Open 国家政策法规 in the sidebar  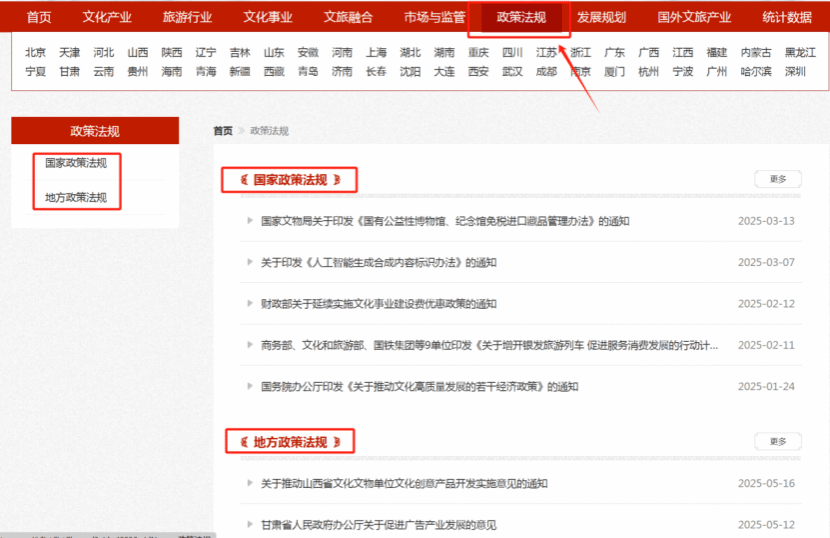pos(76,162)
